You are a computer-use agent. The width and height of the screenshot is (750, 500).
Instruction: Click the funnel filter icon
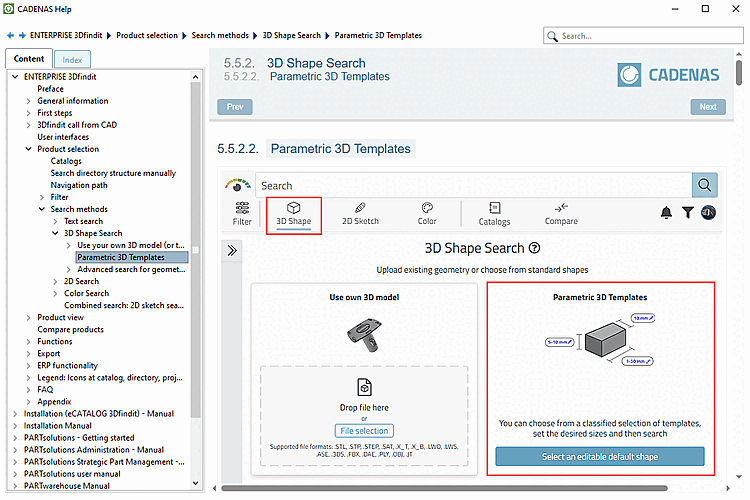(687, 212)
